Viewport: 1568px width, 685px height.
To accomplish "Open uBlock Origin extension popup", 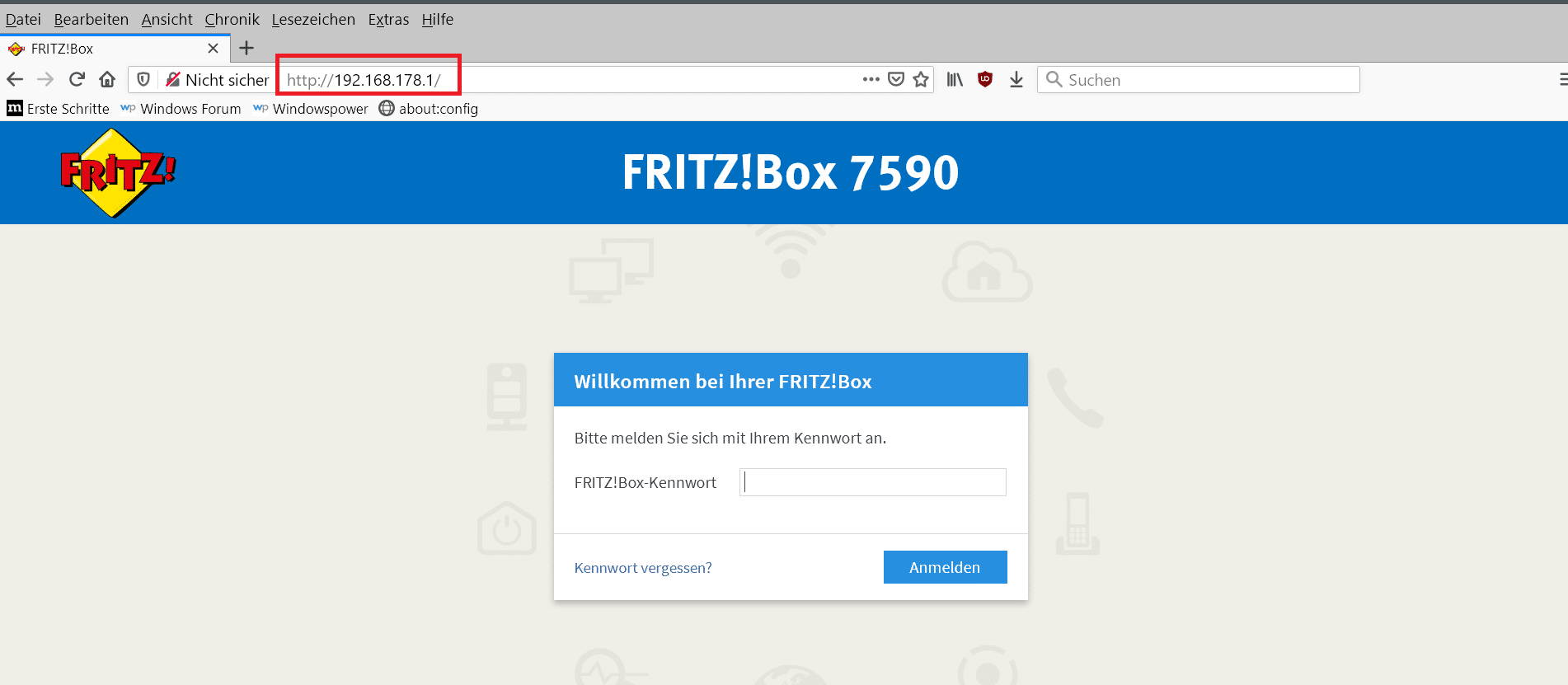I will point(985,79).
